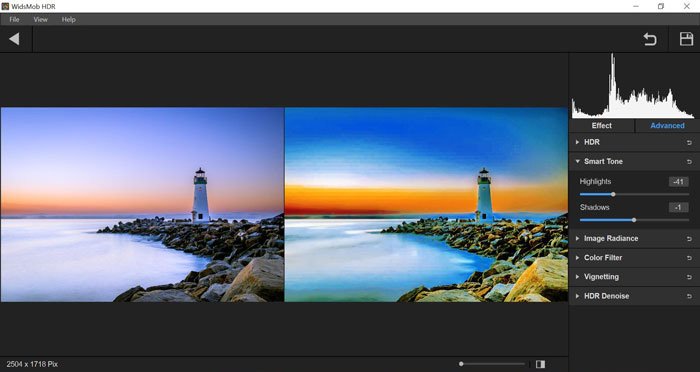Reset the HDR section settings
This screenshot has height=372, width=700.
pos(689,142)
